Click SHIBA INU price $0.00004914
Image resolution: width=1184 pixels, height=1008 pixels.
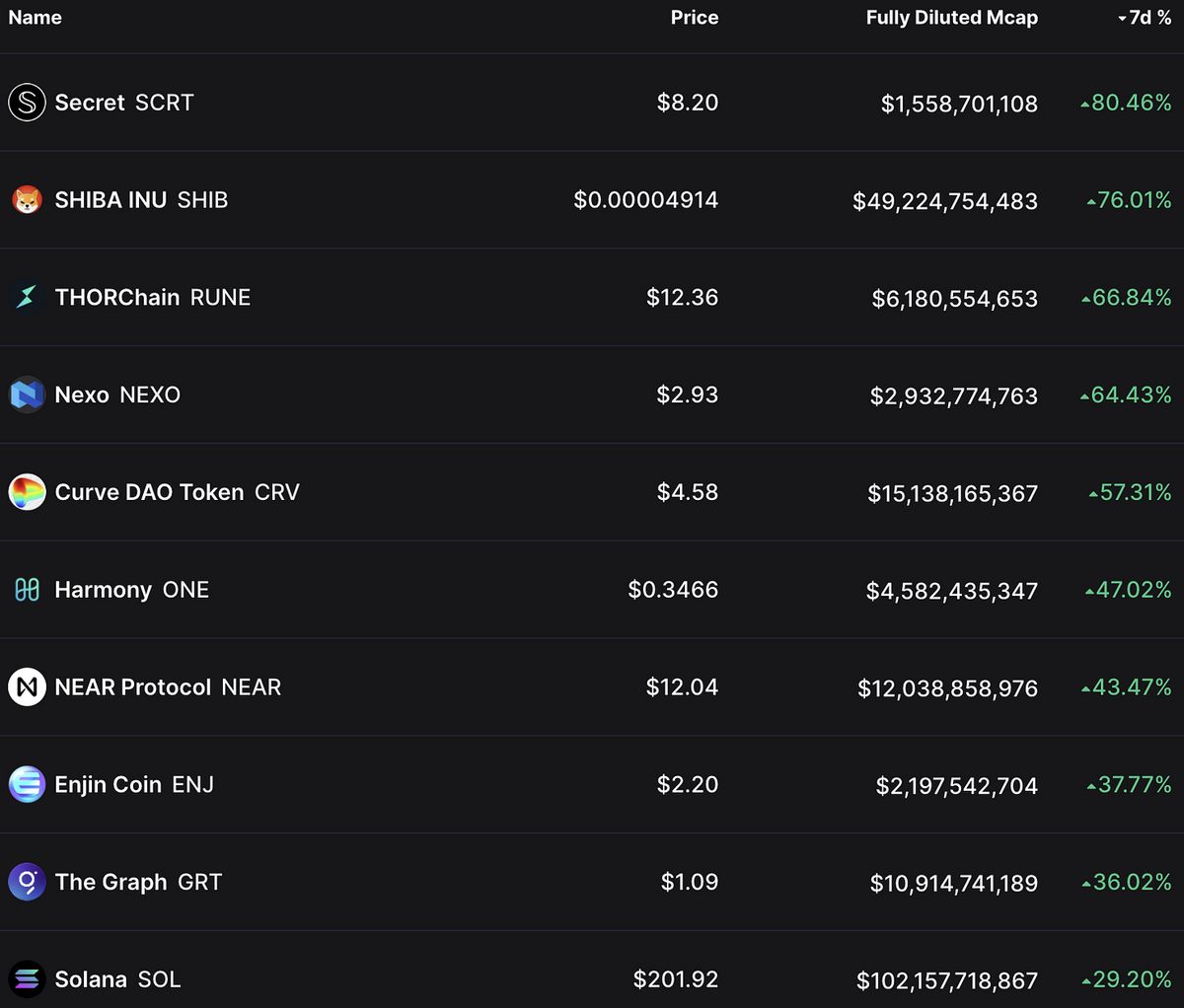pos(645,200)
